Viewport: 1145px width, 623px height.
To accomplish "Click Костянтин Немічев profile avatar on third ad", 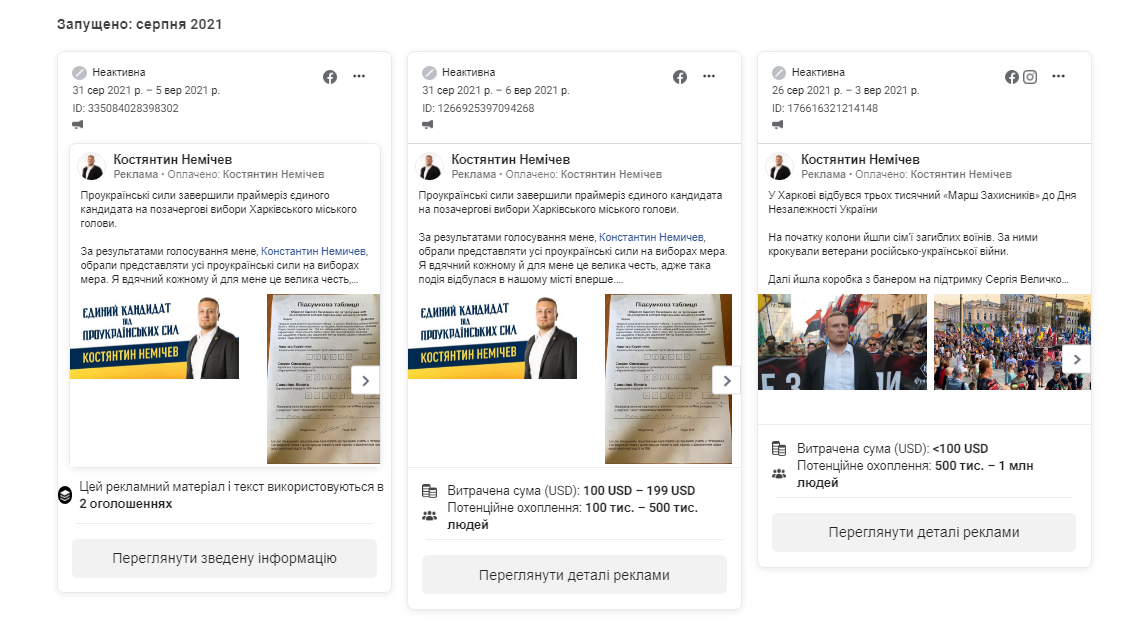I will click(780, 167).
